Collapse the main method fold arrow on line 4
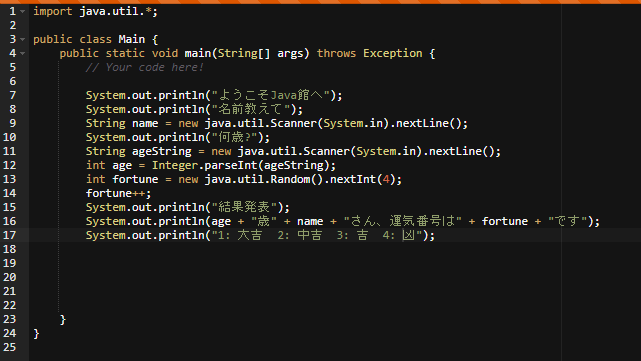This screenshot has height=361, width=641. click(x=22, y=53)
